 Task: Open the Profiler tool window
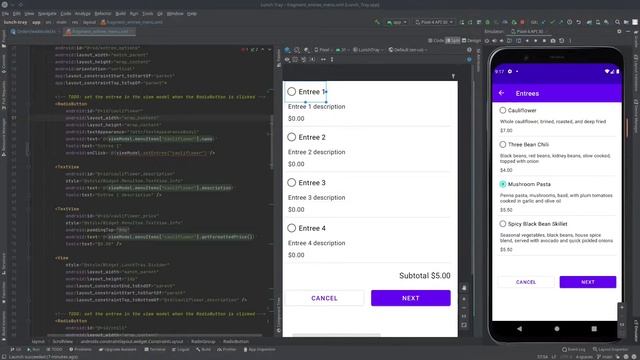coord(227,349)
